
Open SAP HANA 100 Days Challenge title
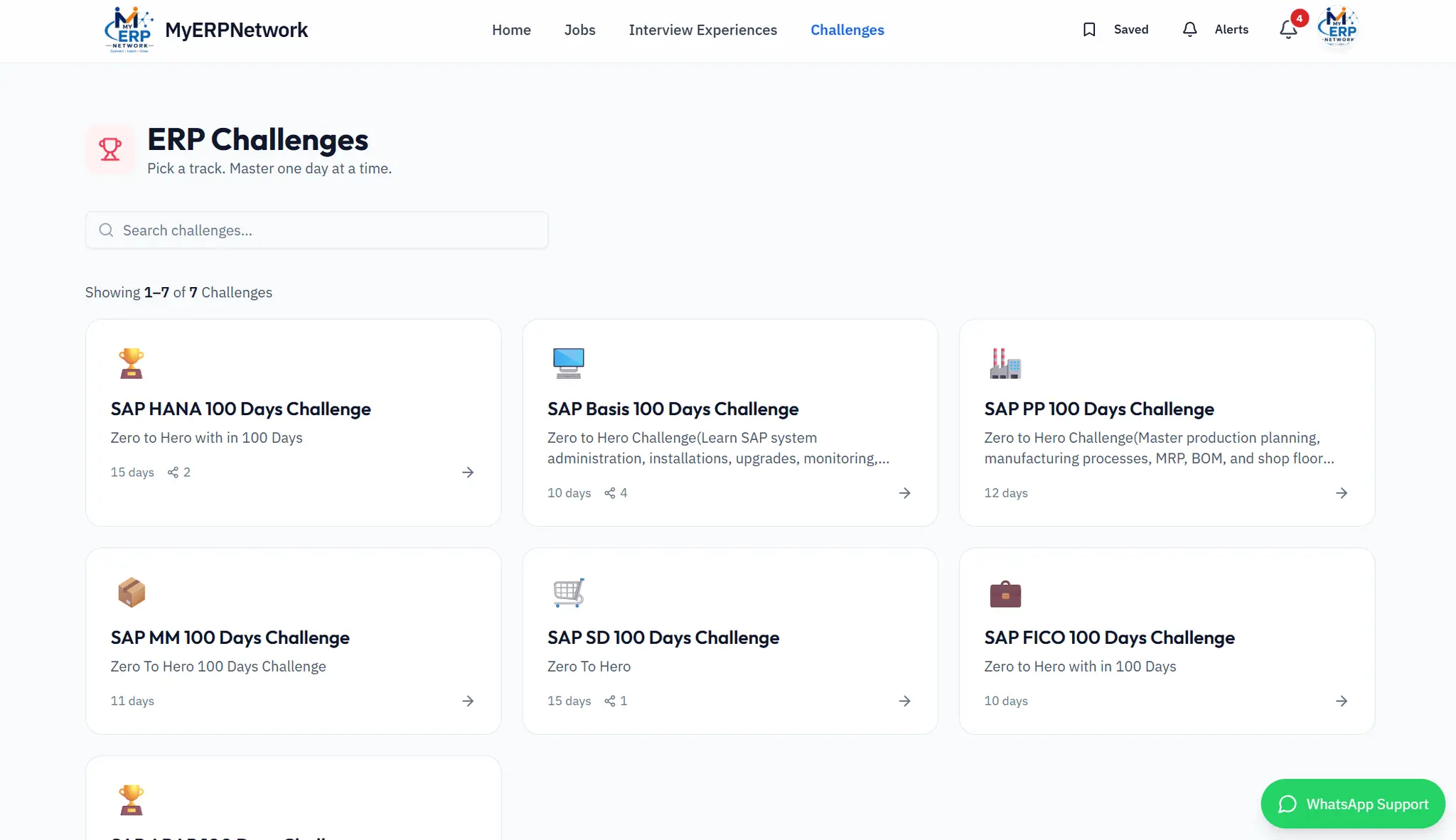[x=240, y=409]
